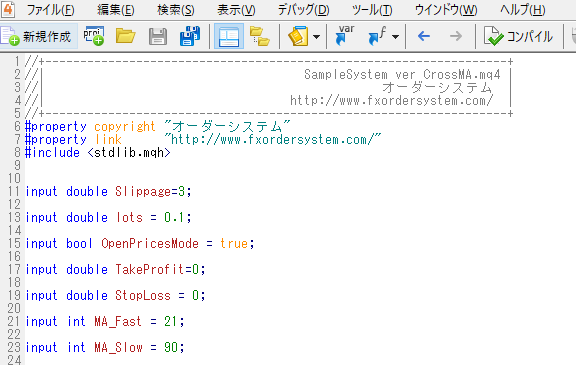Click the new project icon
The height and width of the screenshot is (365, 576).
click(94, 36)
